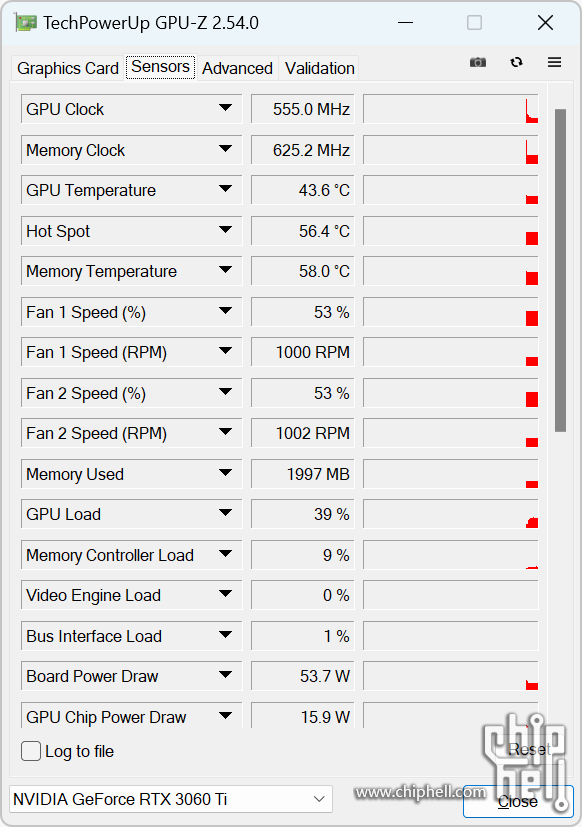The image size is (582, 827).
Task: Open the Fan 1 Speed (RPM) dropdown
Action: point(225,351)
